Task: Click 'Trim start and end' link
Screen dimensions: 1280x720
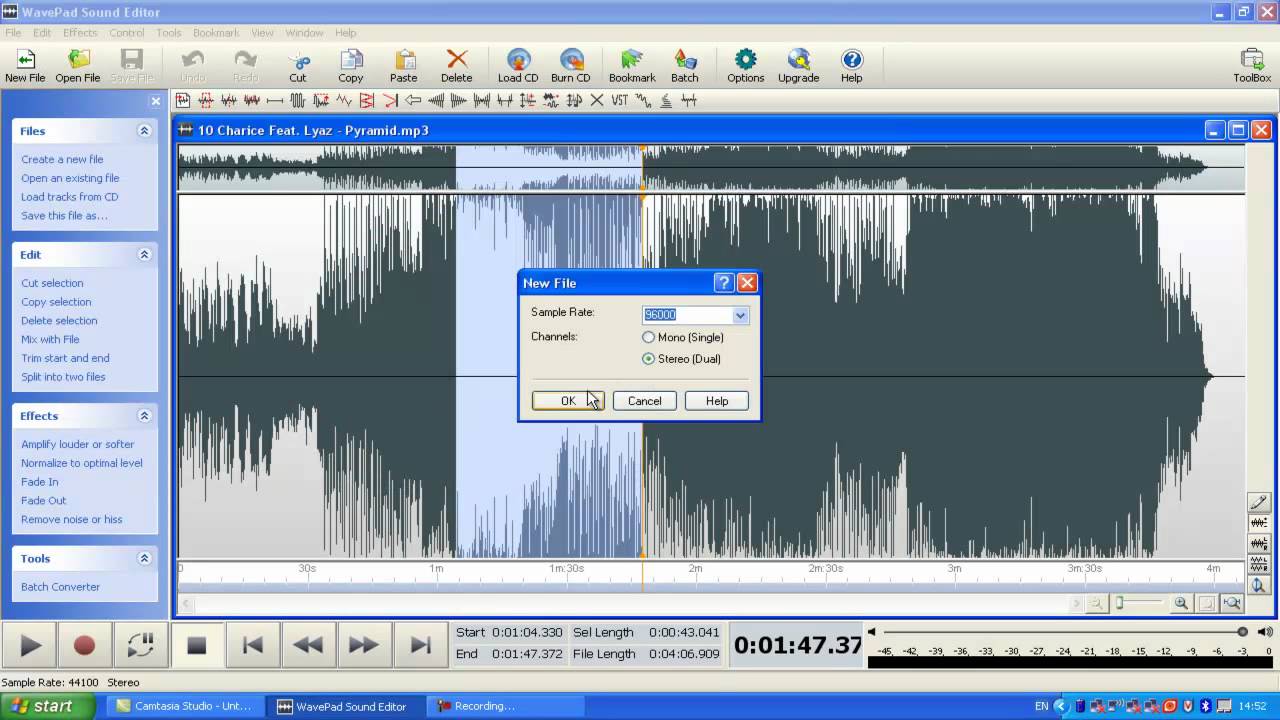Action: click(65, 358)
